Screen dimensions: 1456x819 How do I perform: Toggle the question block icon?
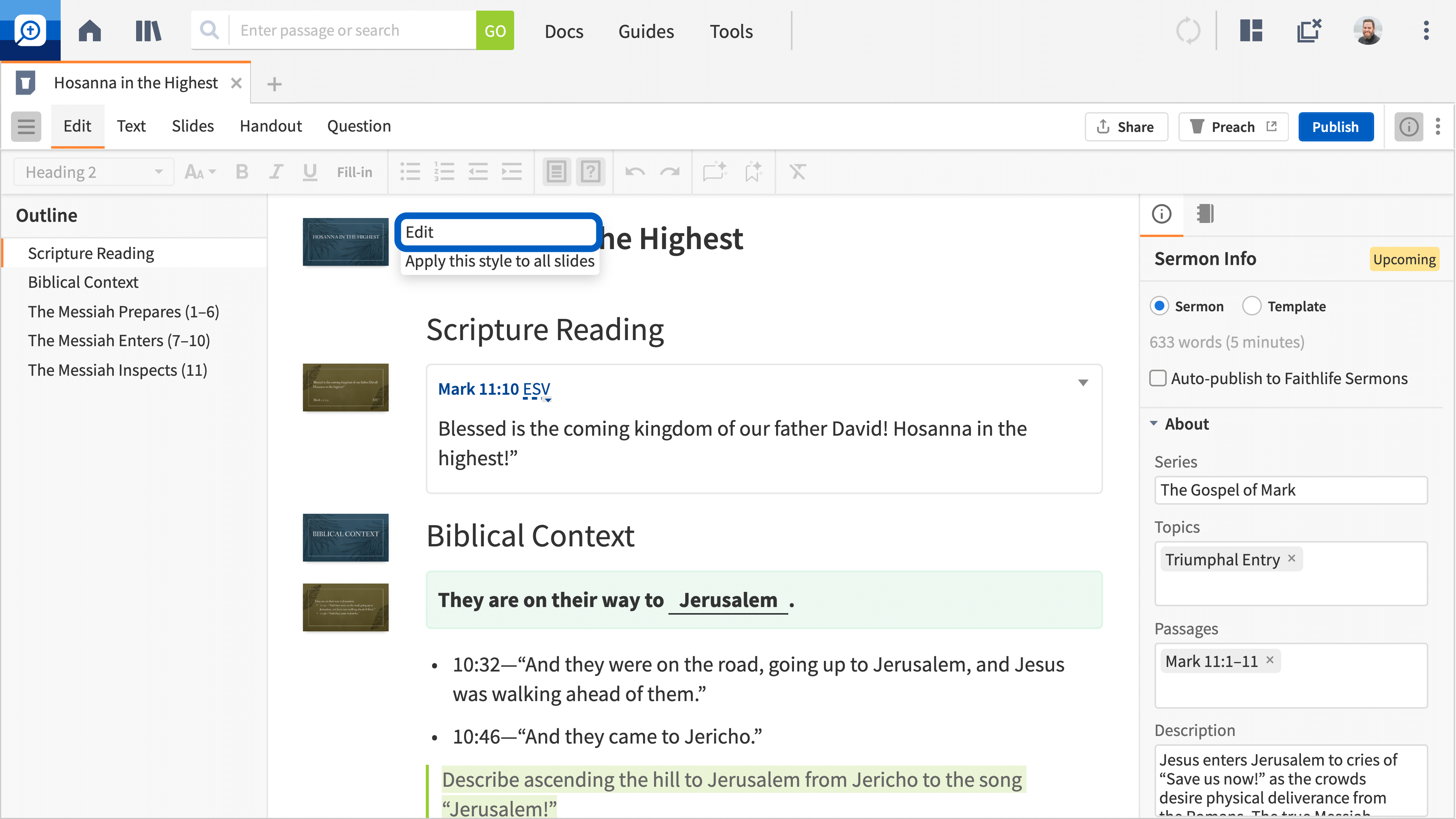591,172
